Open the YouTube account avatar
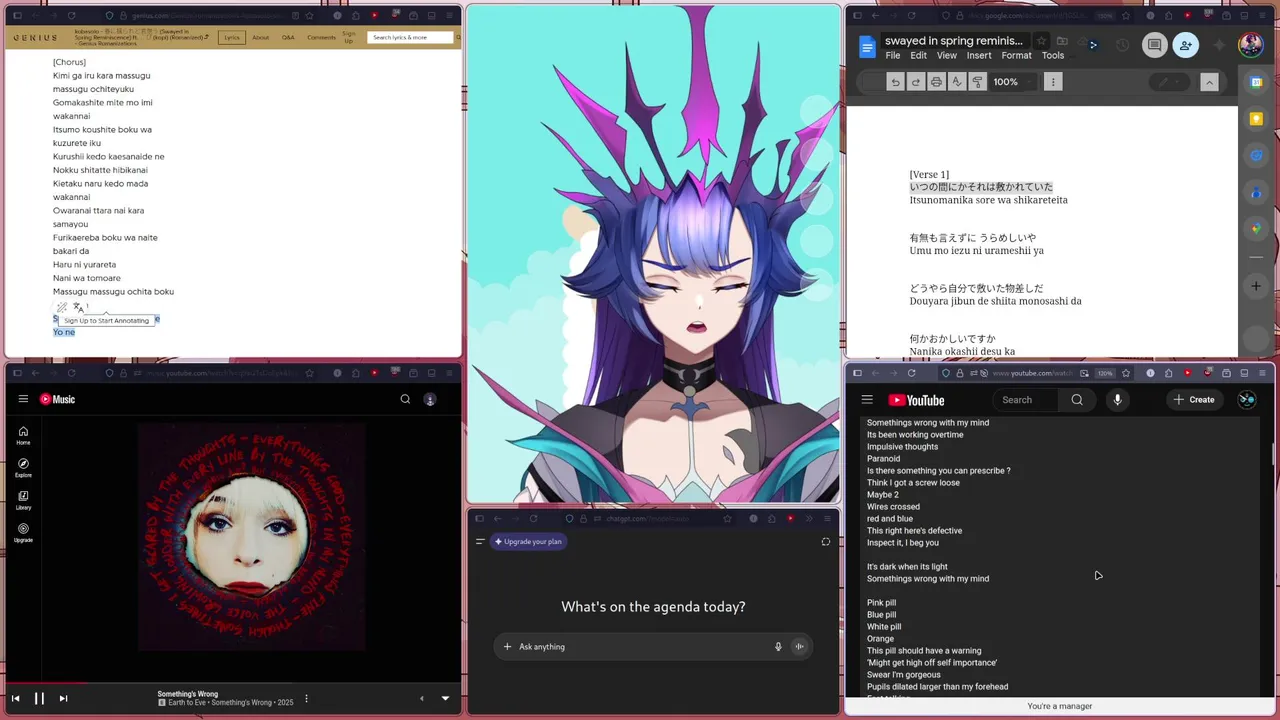Viewport: 1280px width, 720px height. (1247, 399)
